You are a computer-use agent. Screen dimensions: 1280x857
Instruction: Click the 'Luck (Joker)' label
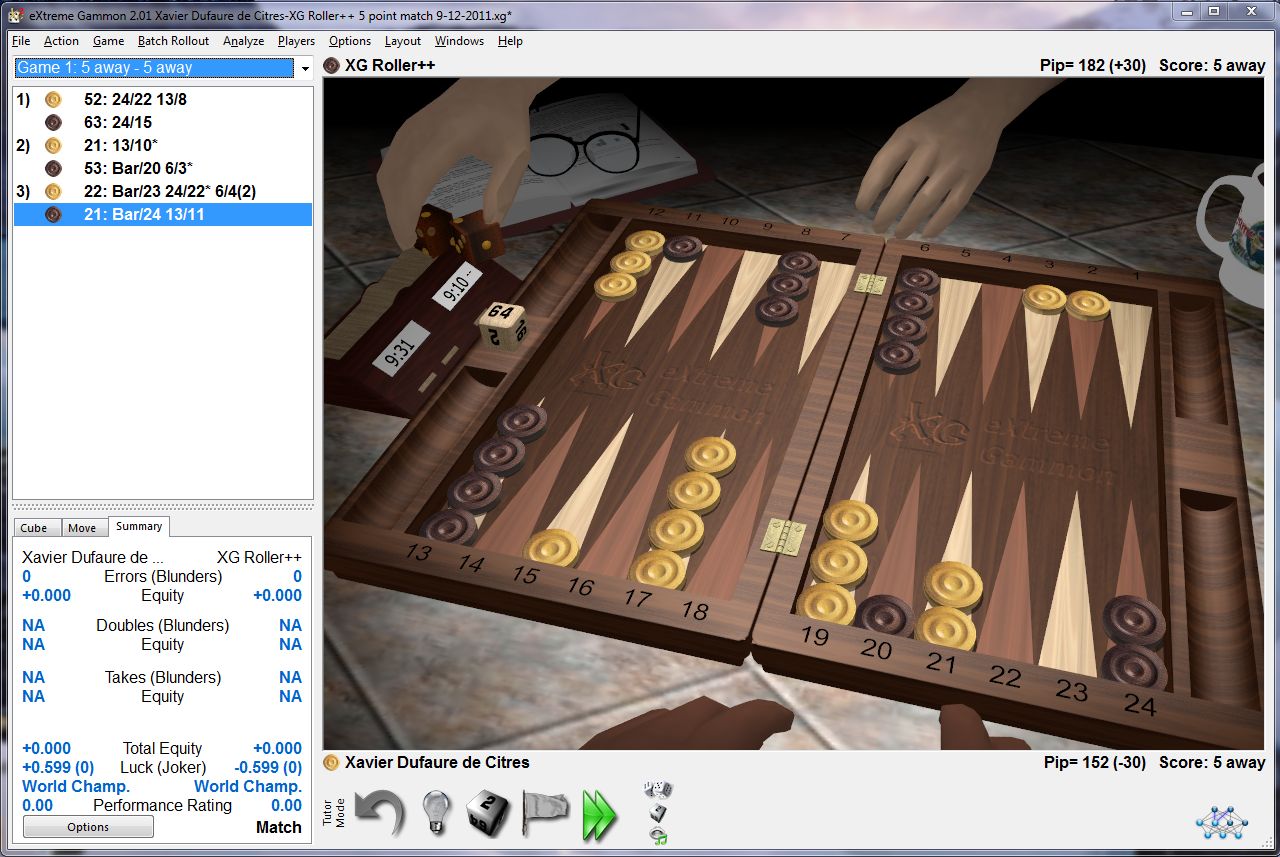(163, 767)
